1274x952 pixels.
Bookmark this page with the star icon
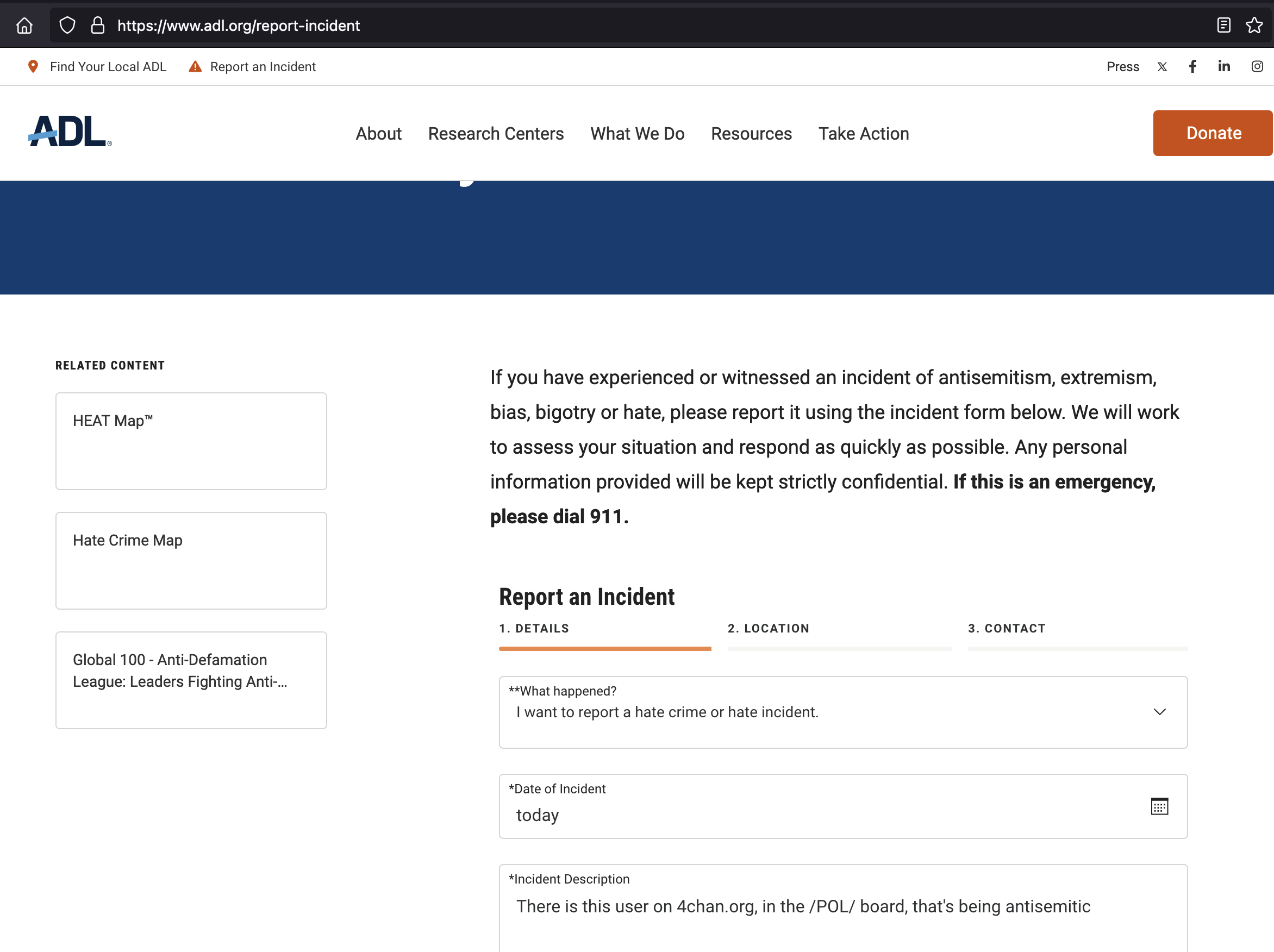click(1254, 26)
